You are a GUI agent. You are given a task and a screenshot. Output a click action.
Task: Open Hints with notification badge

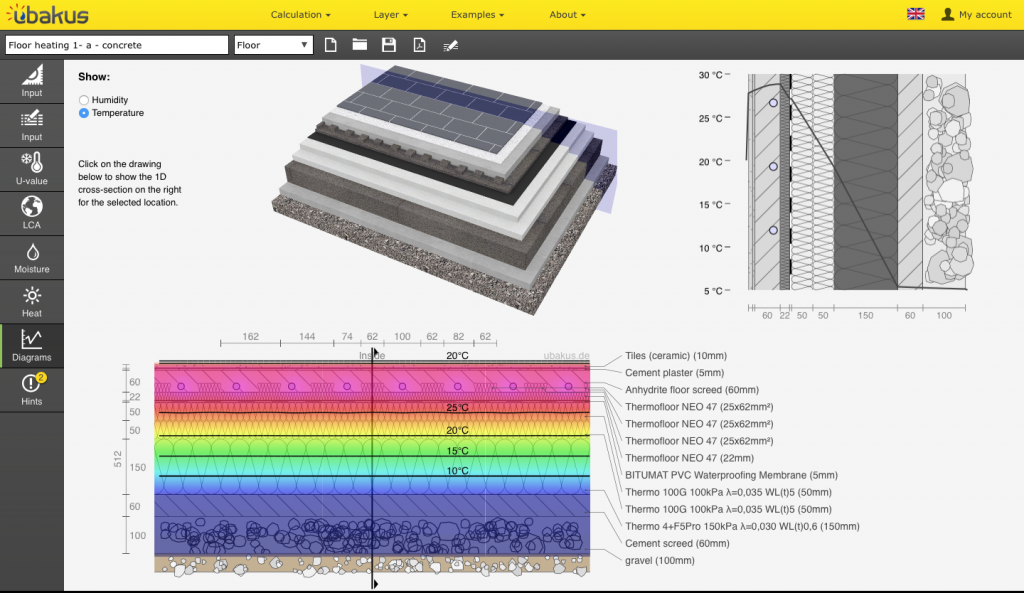32,389
